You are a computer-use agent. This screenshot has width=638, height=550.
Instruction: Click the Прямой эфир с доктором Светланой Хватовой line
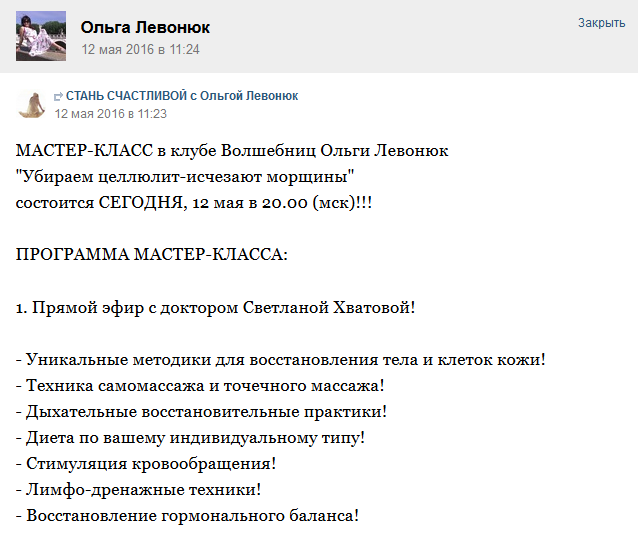(x=215, y=307)
